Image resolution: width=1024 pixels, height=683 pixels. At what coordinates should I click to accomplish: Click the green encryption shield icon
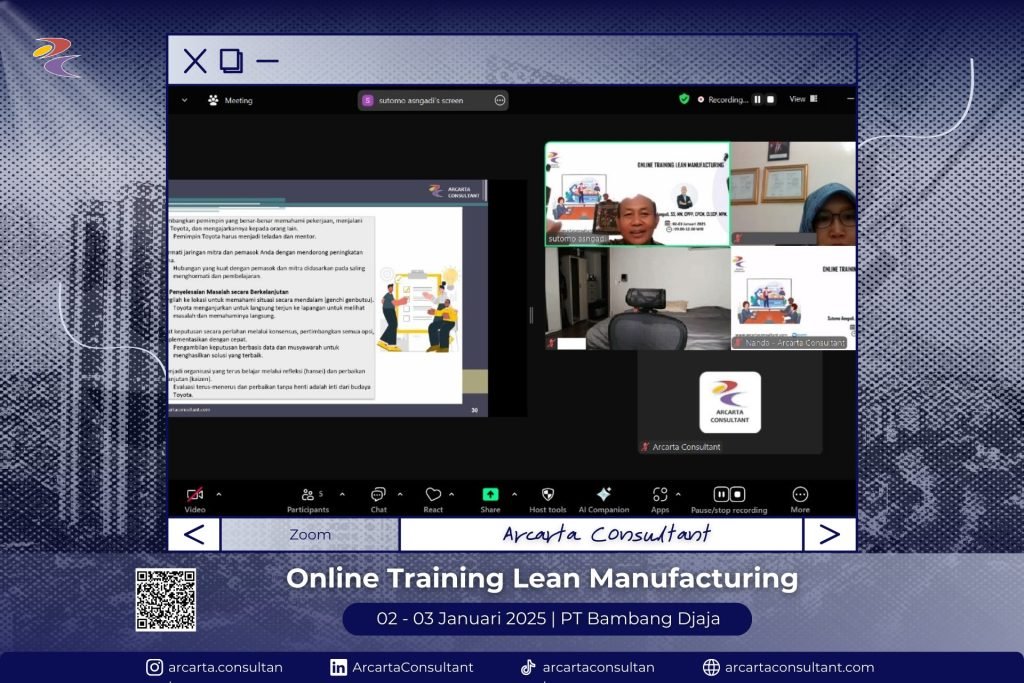[x=684, y=99]
